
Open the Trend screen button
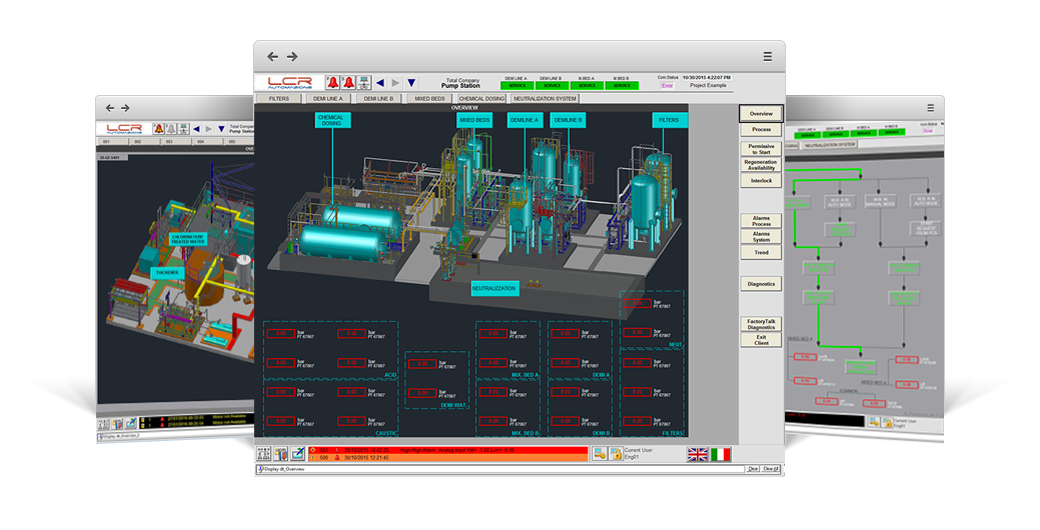pyautogui.click(x=761, y=252)
